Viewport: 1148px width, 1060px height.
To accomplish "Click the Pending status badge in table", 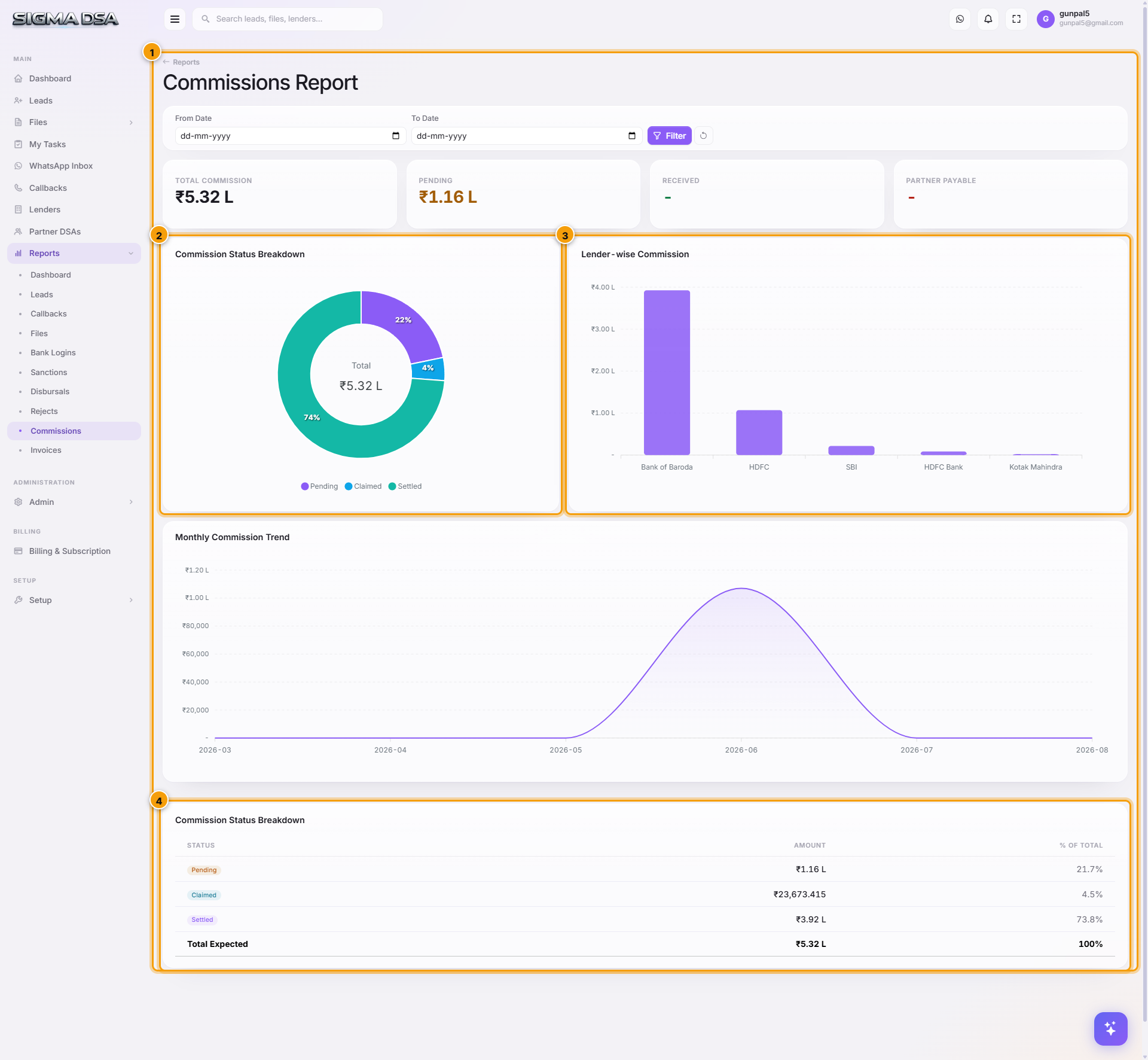I will [204, 870].
